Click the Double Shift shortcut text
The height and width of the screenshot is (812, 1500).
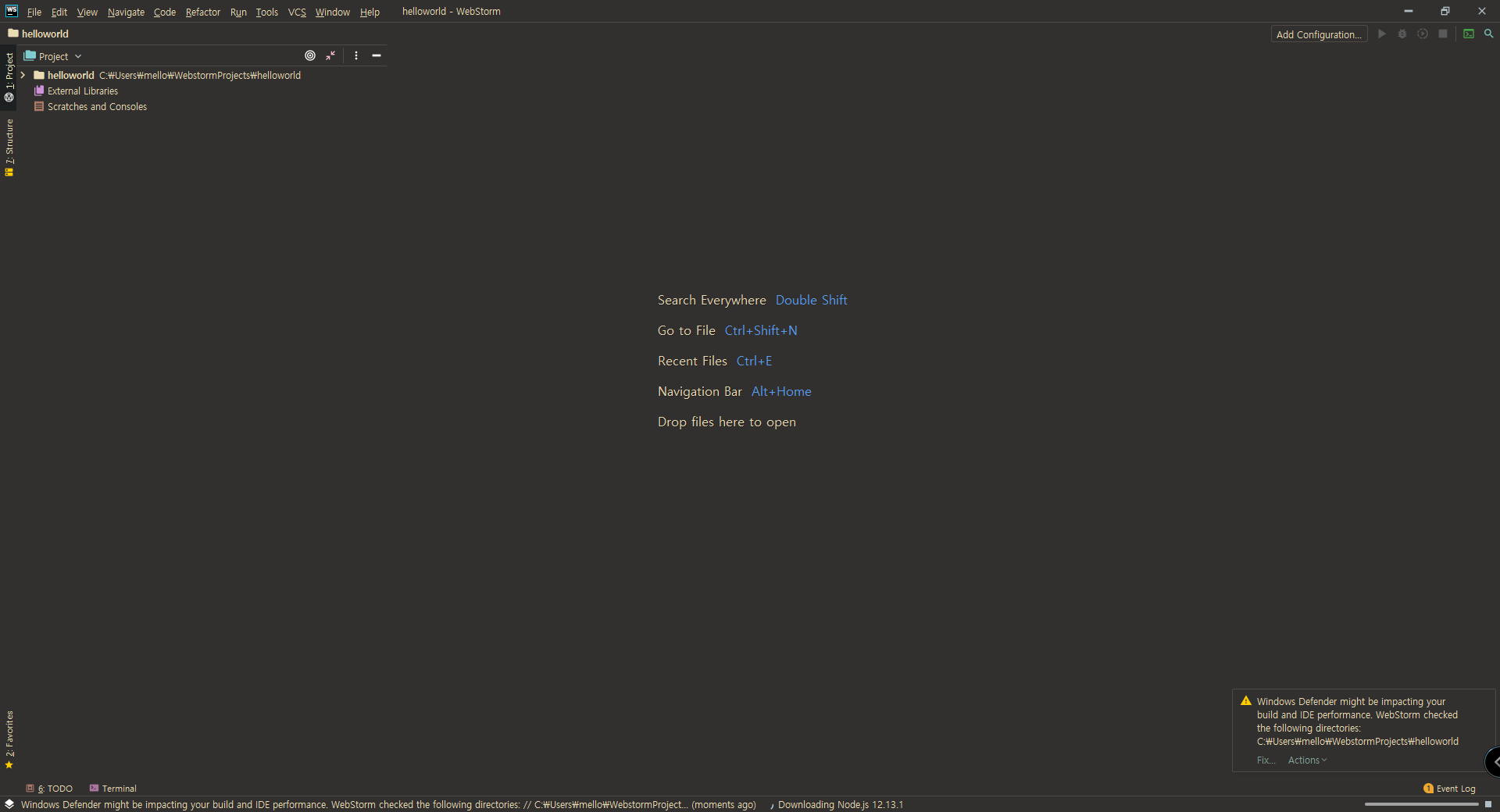811,300
